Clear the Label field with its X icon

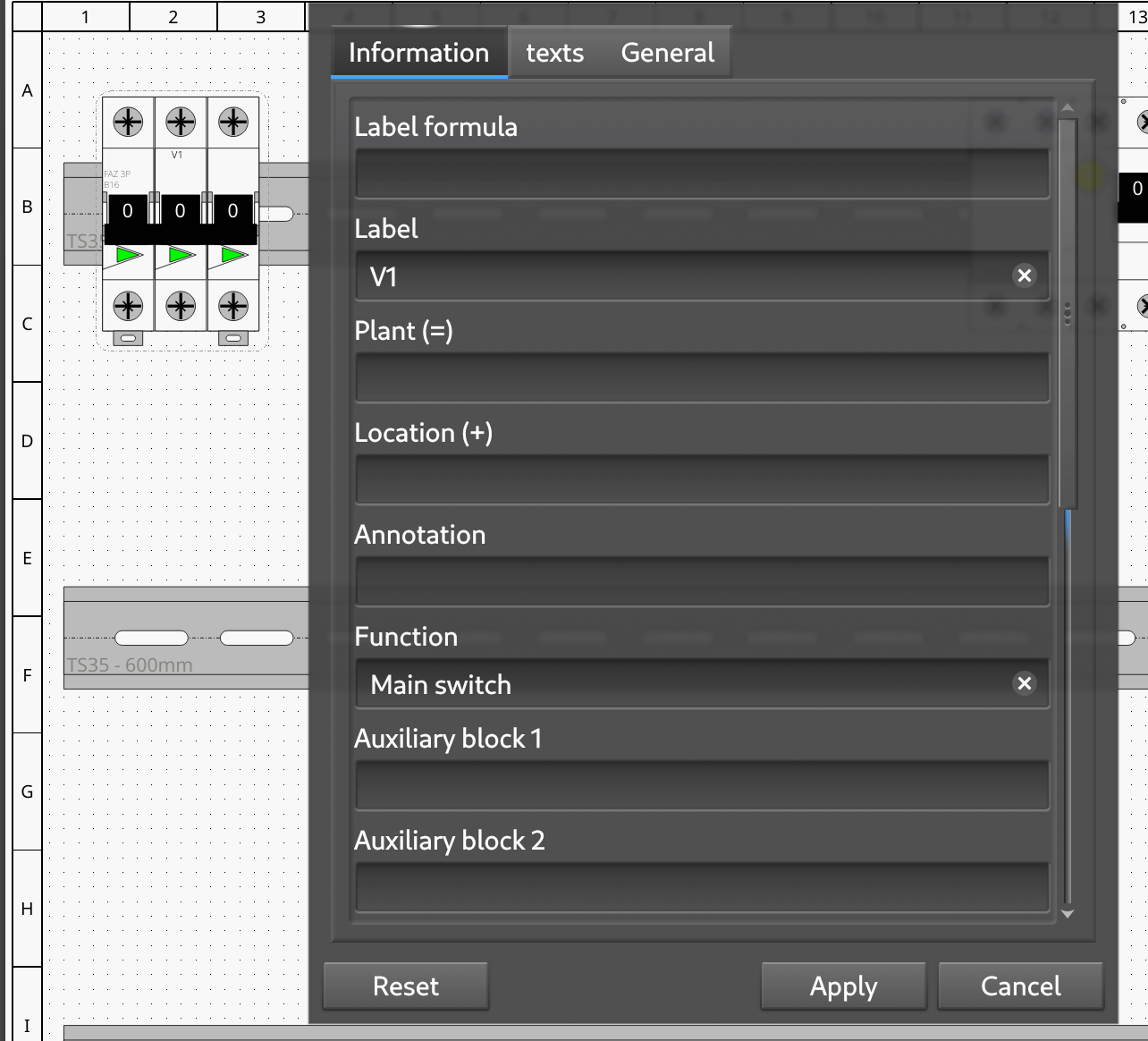point(1024,275)
